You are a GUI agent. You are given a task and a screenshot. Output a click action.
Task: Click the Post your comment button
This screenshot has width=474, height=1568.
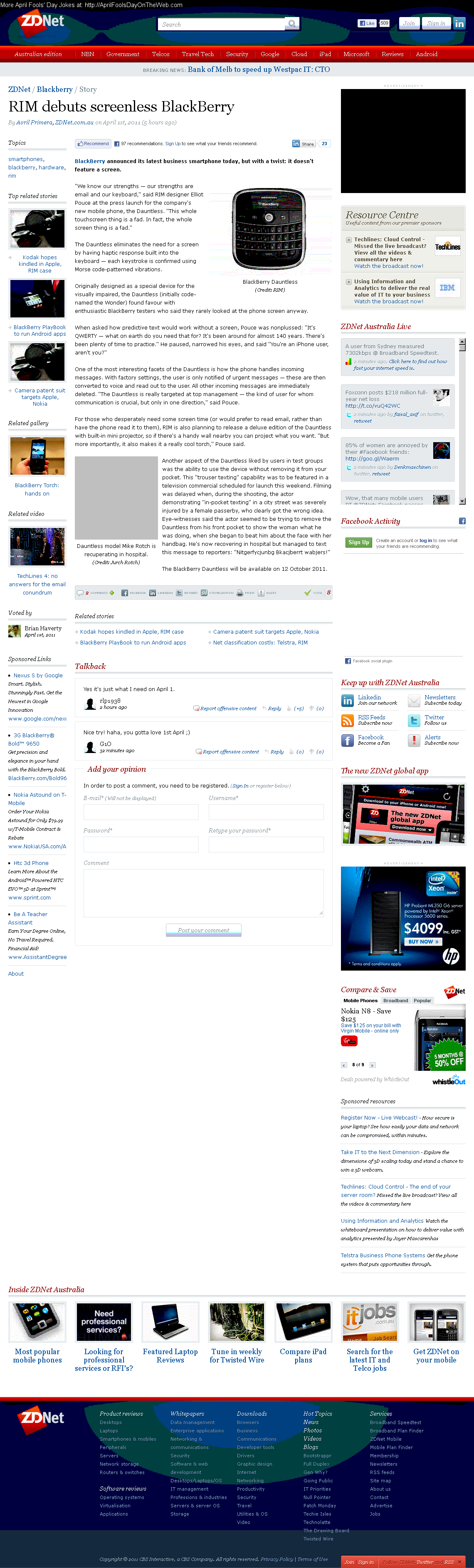pyautogui.click(x=203, y=930)
